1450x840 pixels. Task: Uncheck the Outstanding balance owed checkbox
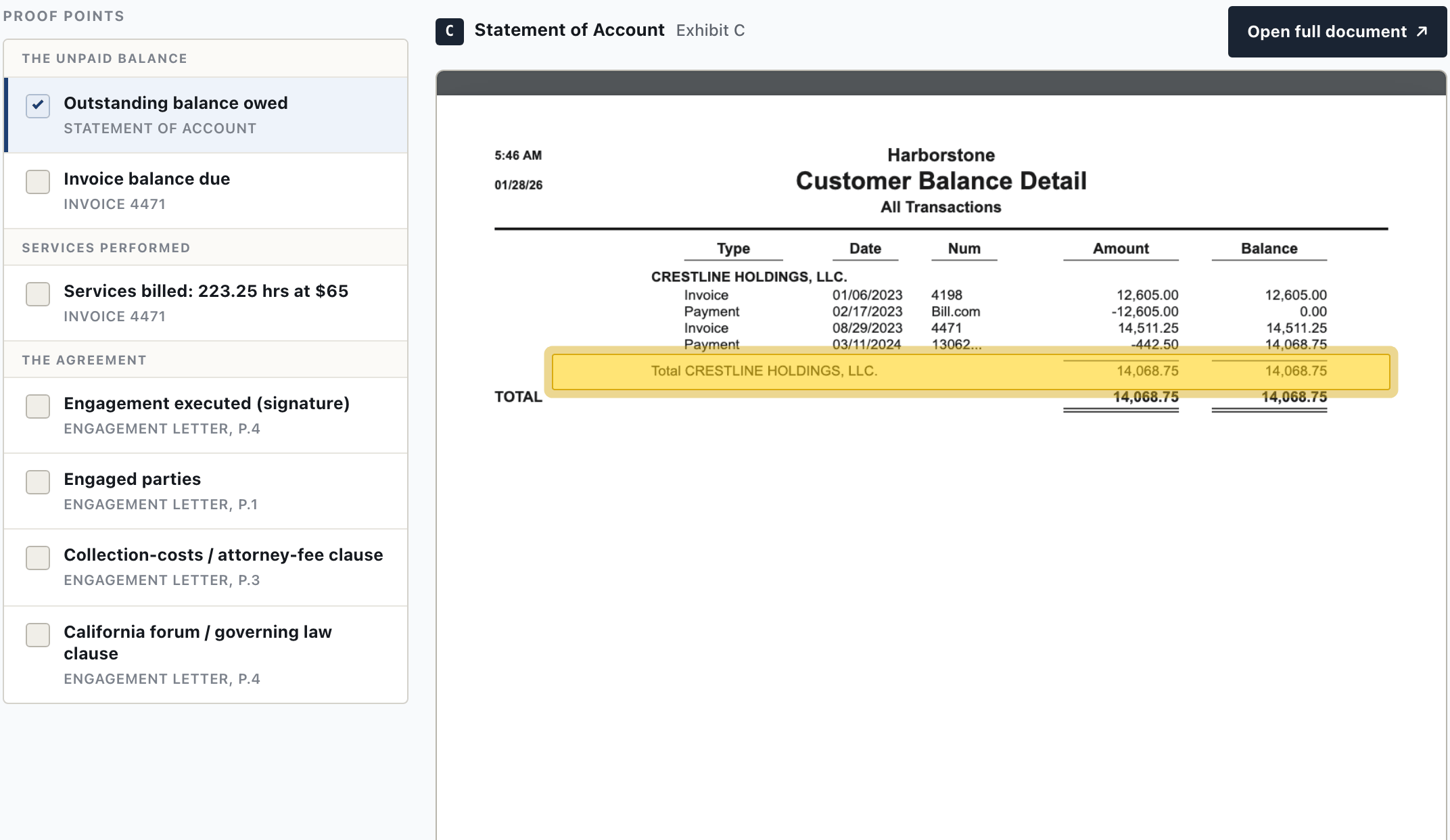38,105
